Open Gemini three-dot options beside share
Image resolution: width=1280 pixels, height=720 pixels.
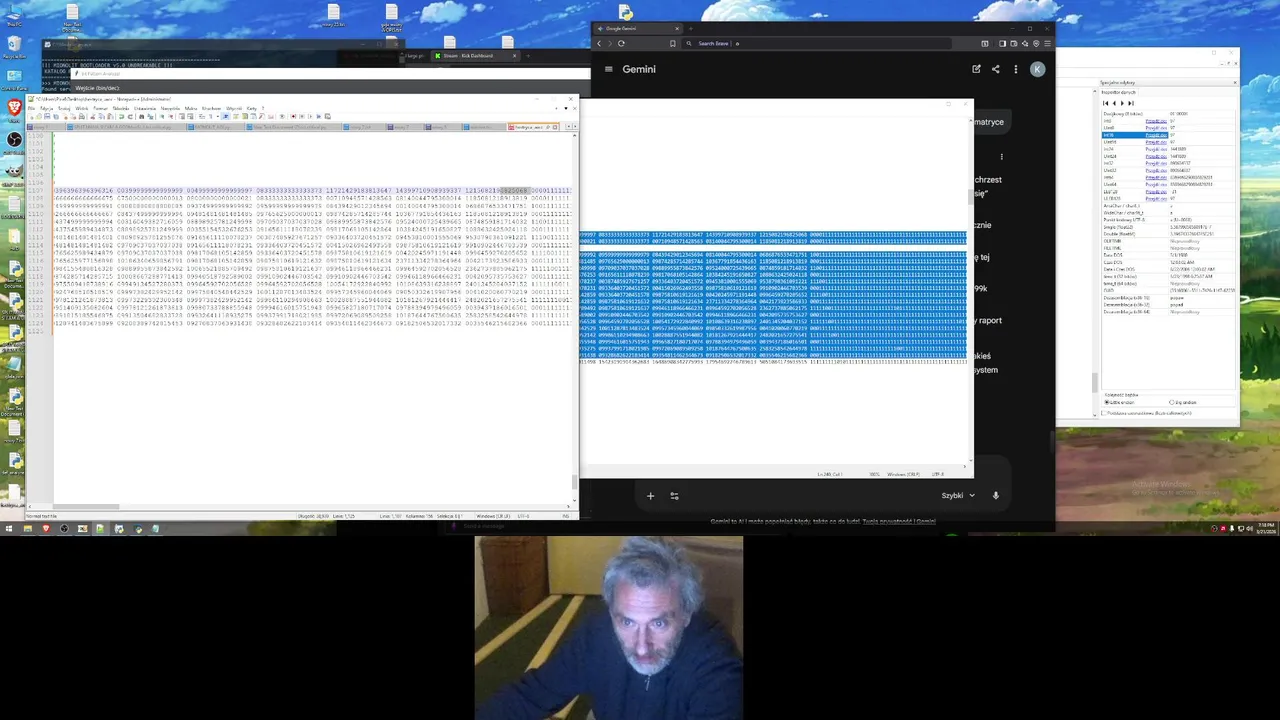point(1015,69)
